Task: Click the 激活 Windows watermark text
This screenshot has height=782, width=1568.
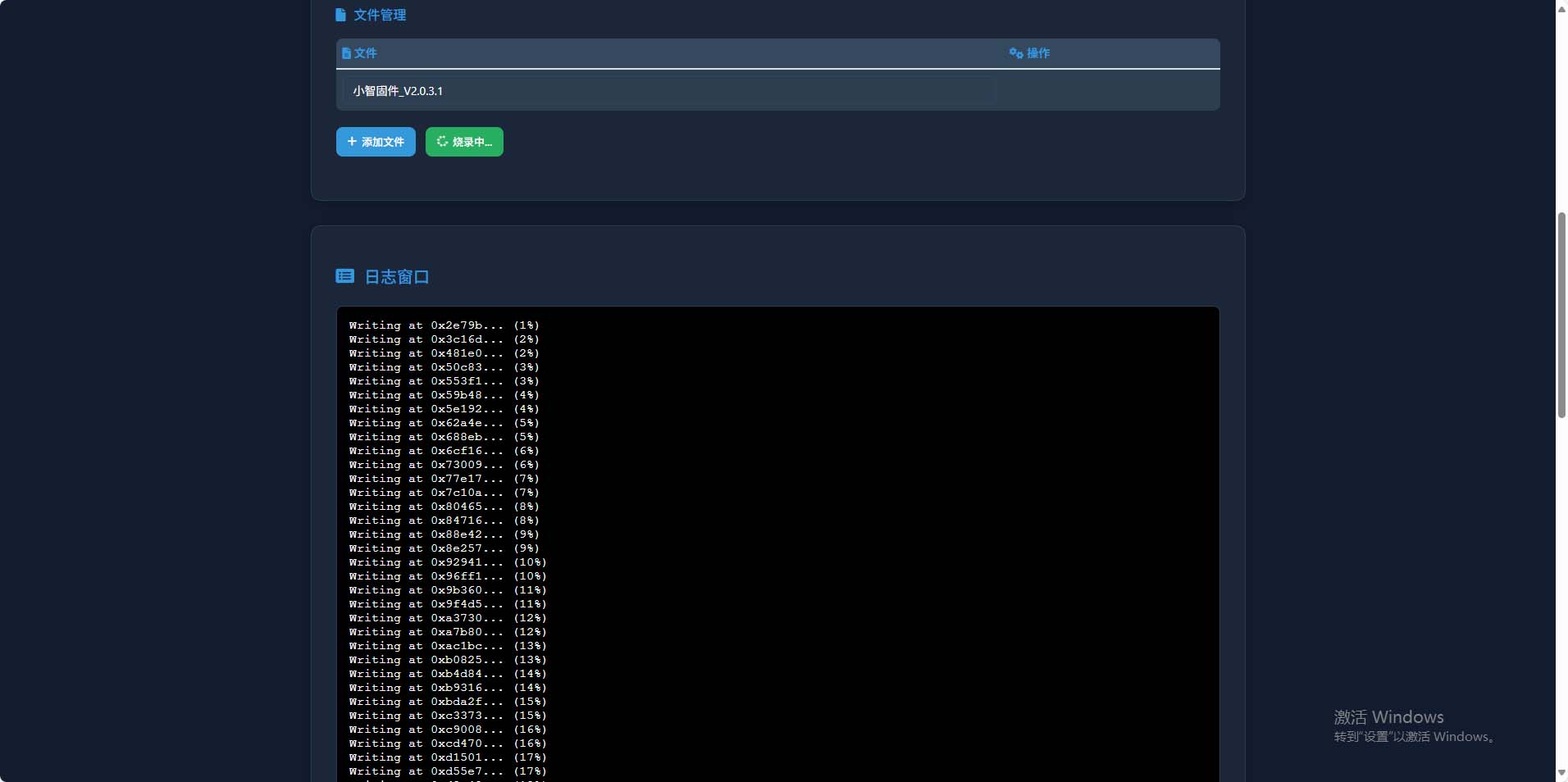Action: click(x=1388, y=717)
